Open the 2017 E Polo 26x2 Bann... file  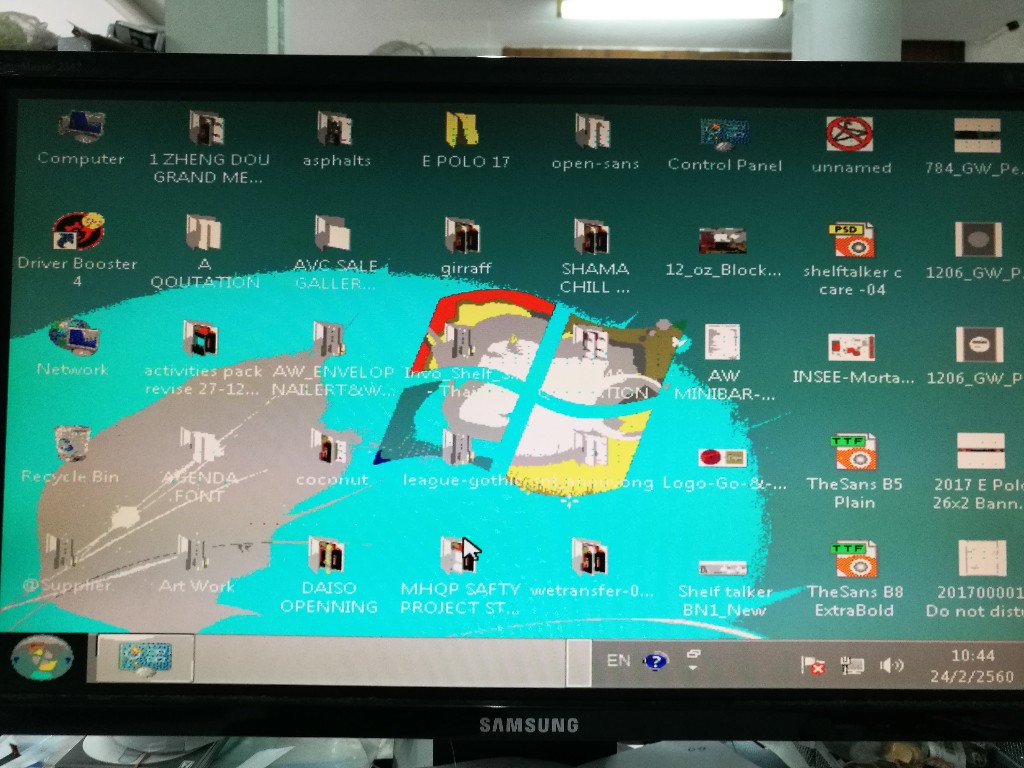pyautogui.click(x=981, y=451)
